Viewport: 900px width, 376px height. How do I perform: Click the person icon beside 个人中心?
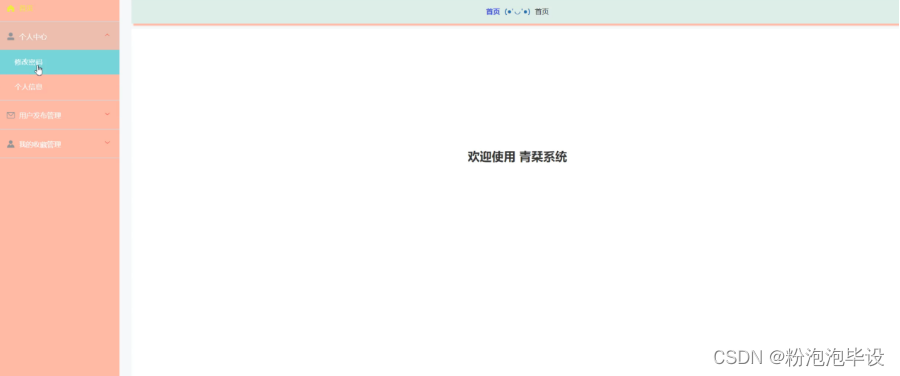[10, 36]
